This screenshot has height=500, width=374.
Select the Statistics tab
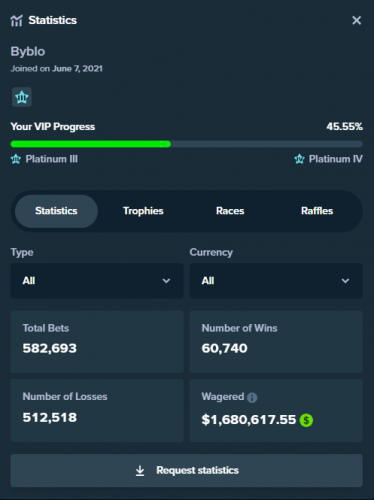56,211
